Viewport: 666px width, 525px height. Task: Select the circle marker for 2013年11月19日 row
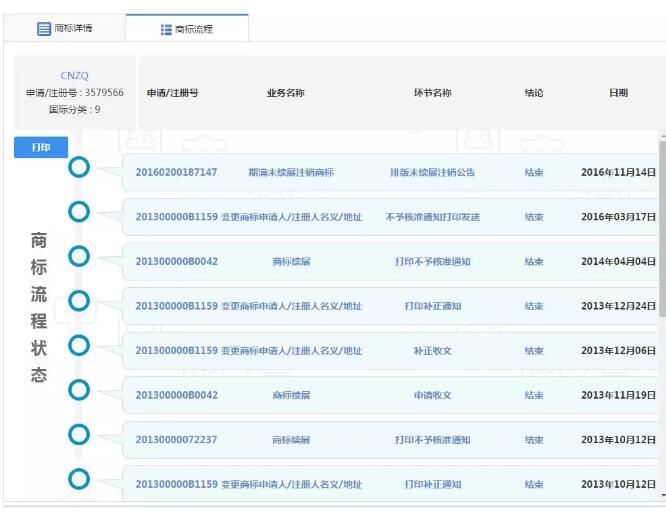(x=79, y=390)
